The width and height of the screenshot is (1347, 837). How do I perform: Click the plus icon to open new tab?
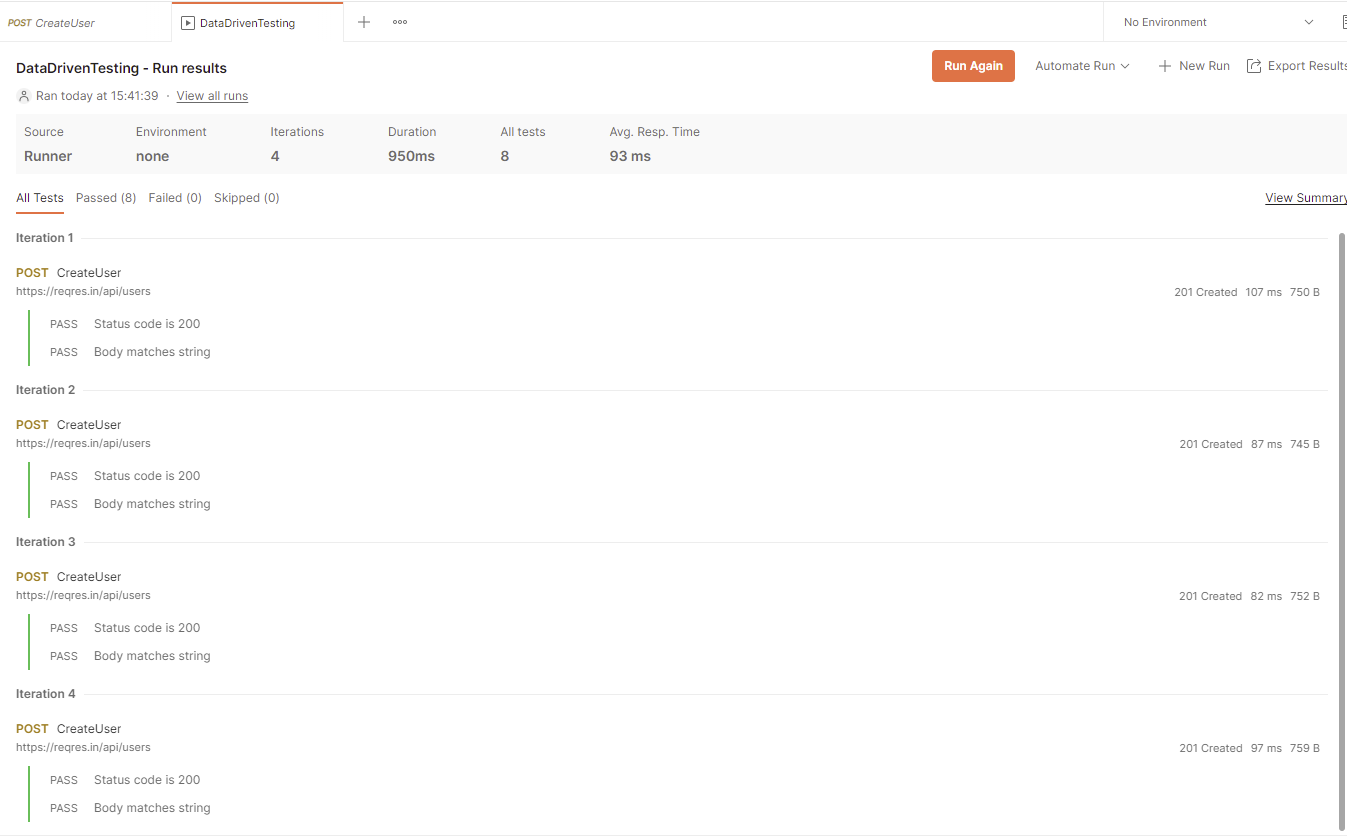[x=364, y=22]
